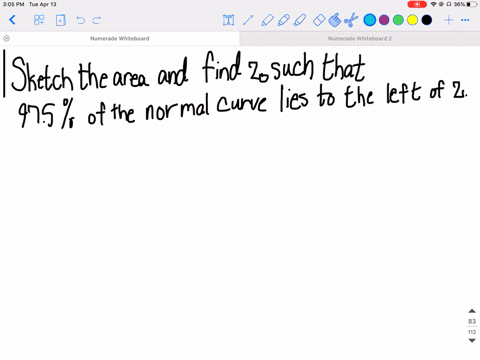This screenshot has height=360, width=480.
Task: Select the first pen tool
Action: pyautogui.click(x=267, y=20)
